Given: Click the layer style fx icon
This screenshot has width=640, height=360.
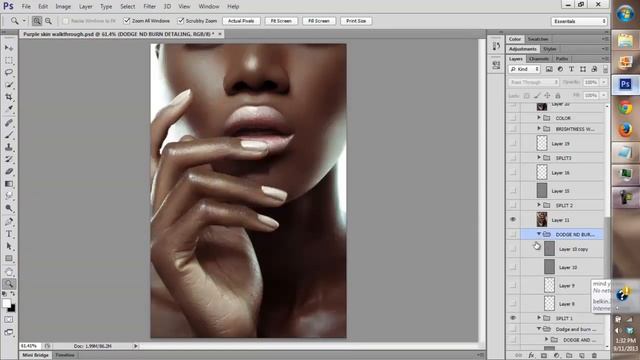Looking at the screenshot, I should (x=531, y=356).
